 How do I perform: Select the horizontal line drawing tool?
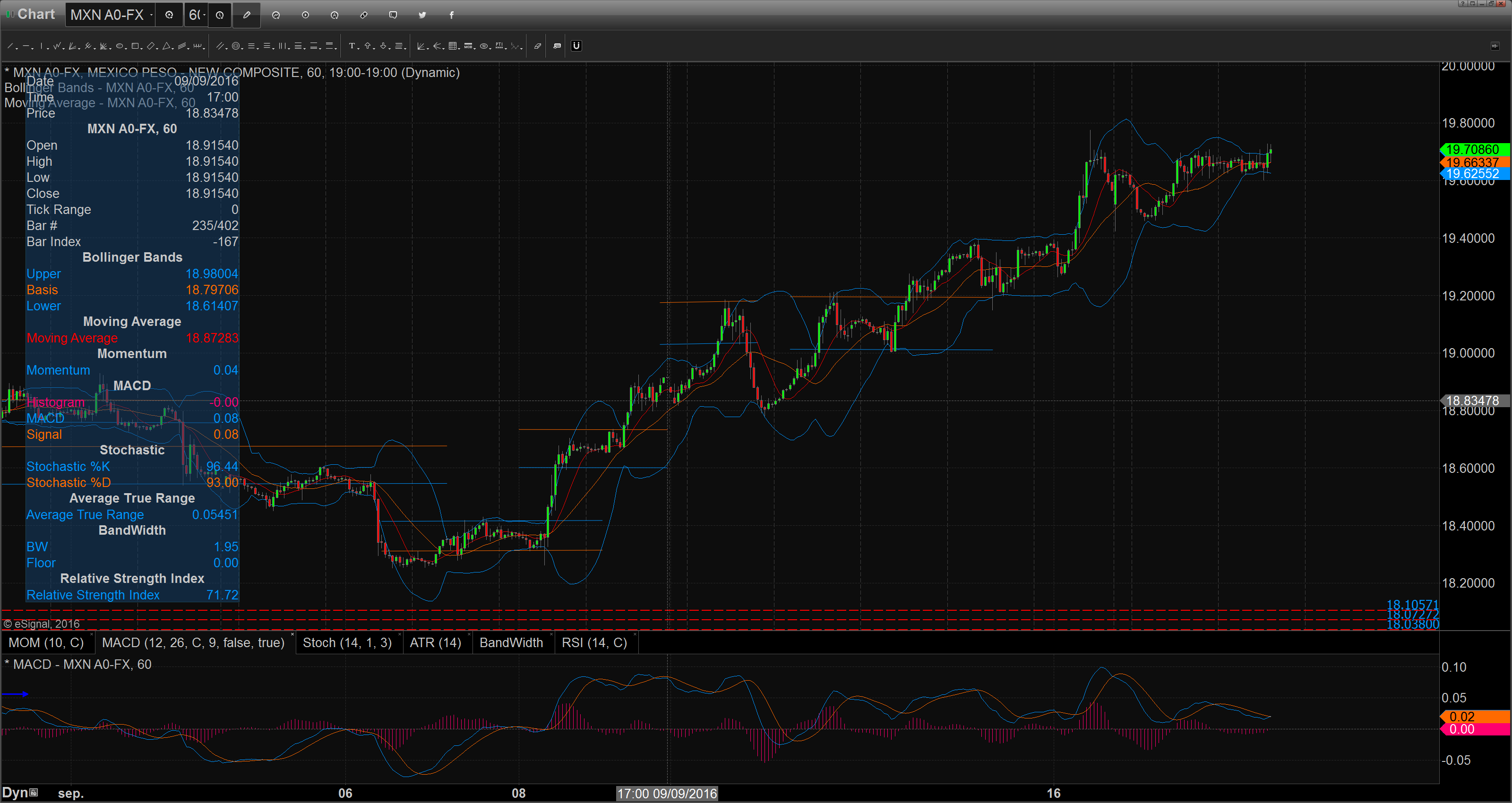(x=26, y=46)
